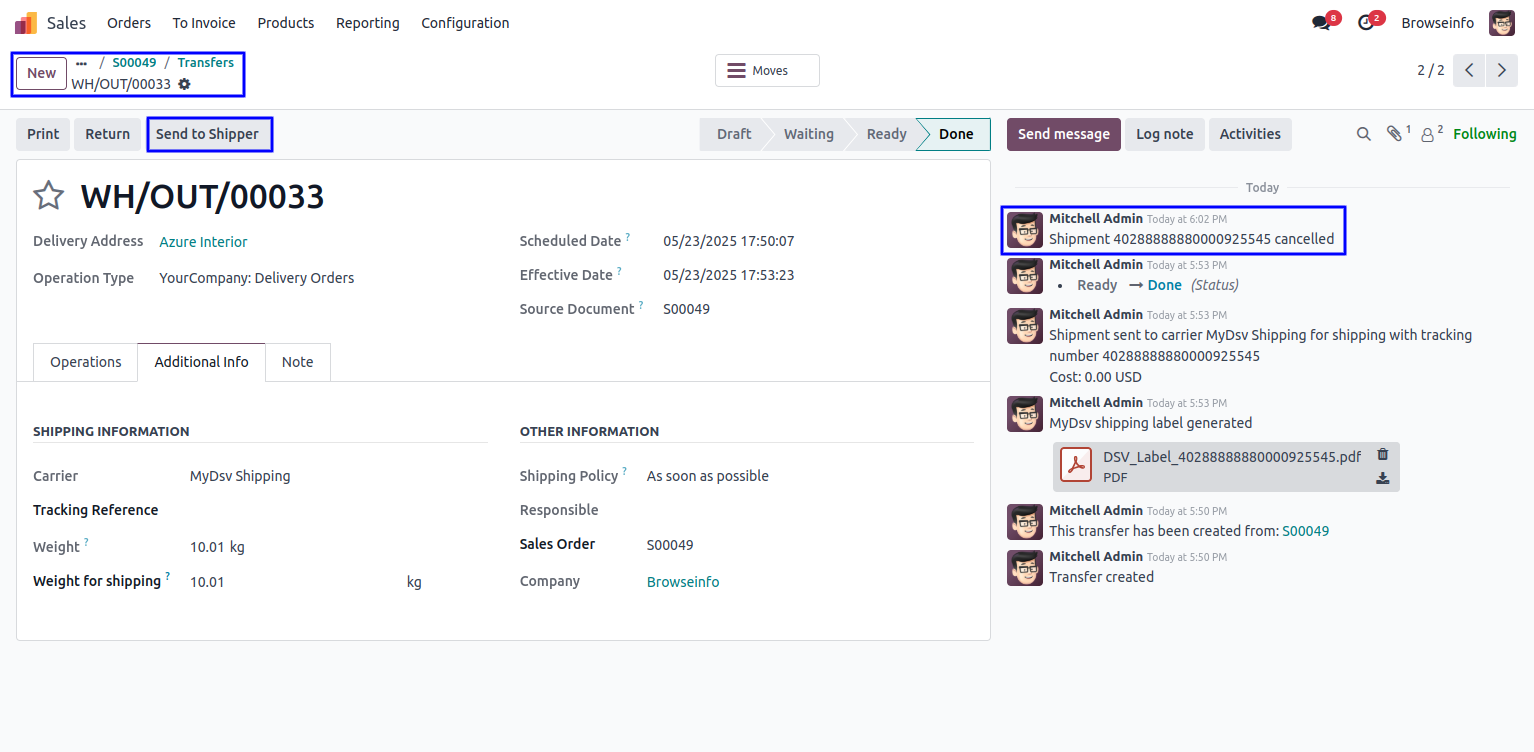Screen dimensions: 1534x752
Task: Open the activities clock icon
Action: click(1366, 23)
